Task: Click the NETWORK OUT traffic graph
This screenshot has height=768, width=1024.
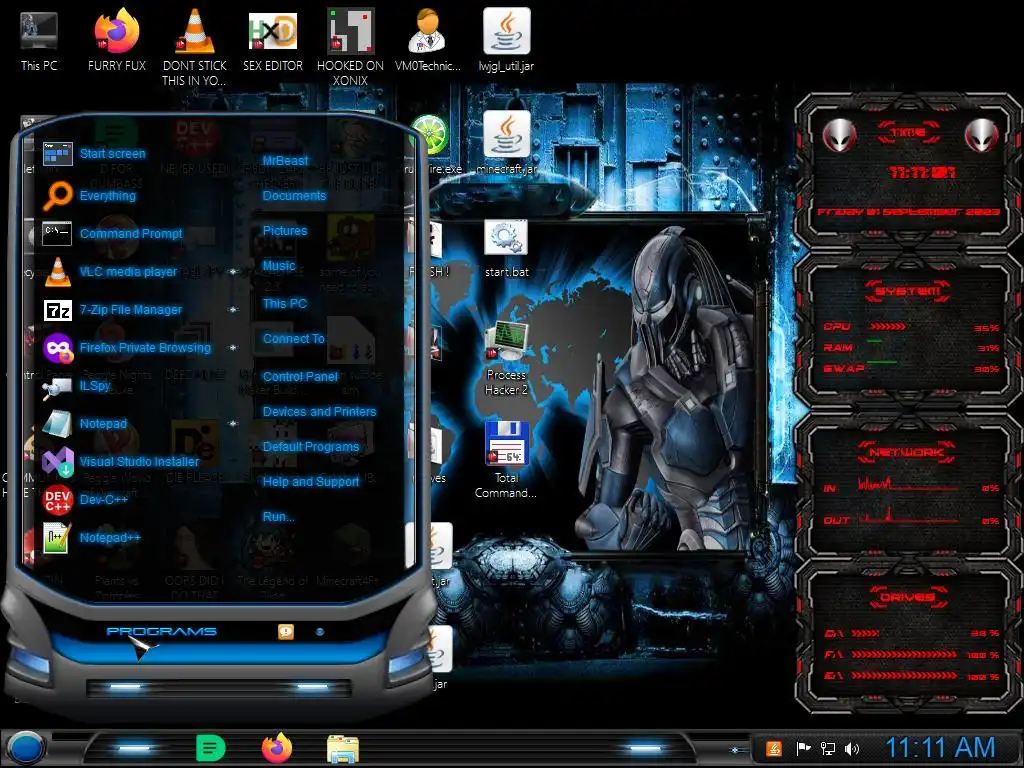Action: (908, 515)
